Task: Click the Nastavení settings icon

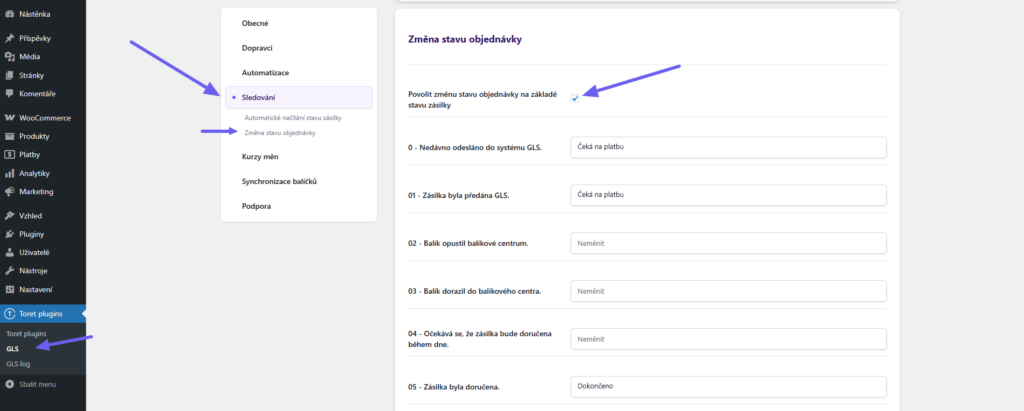Action: pos(9,289)
